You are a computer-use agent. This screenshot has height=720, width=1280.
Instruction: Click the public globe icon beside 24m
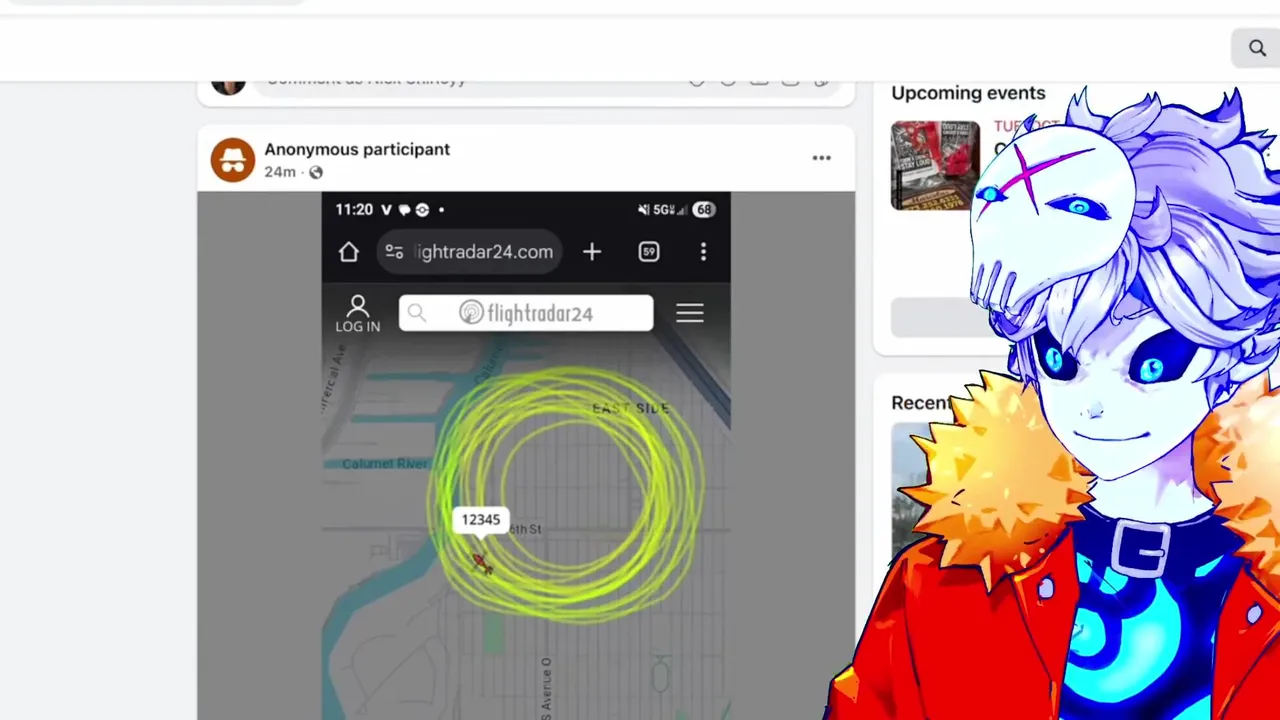click(316, 172)
